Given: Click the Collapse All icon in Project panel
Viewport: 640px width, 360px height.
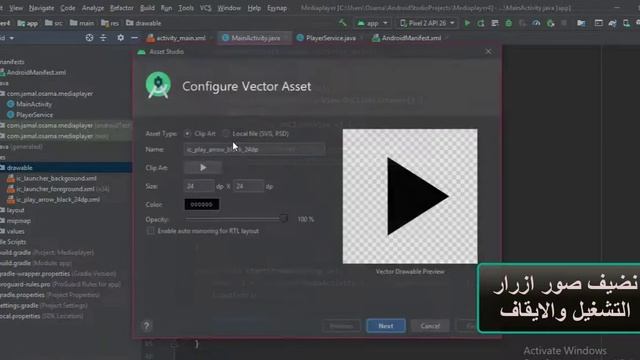Looking at the screenshot, I should [103, 38].
